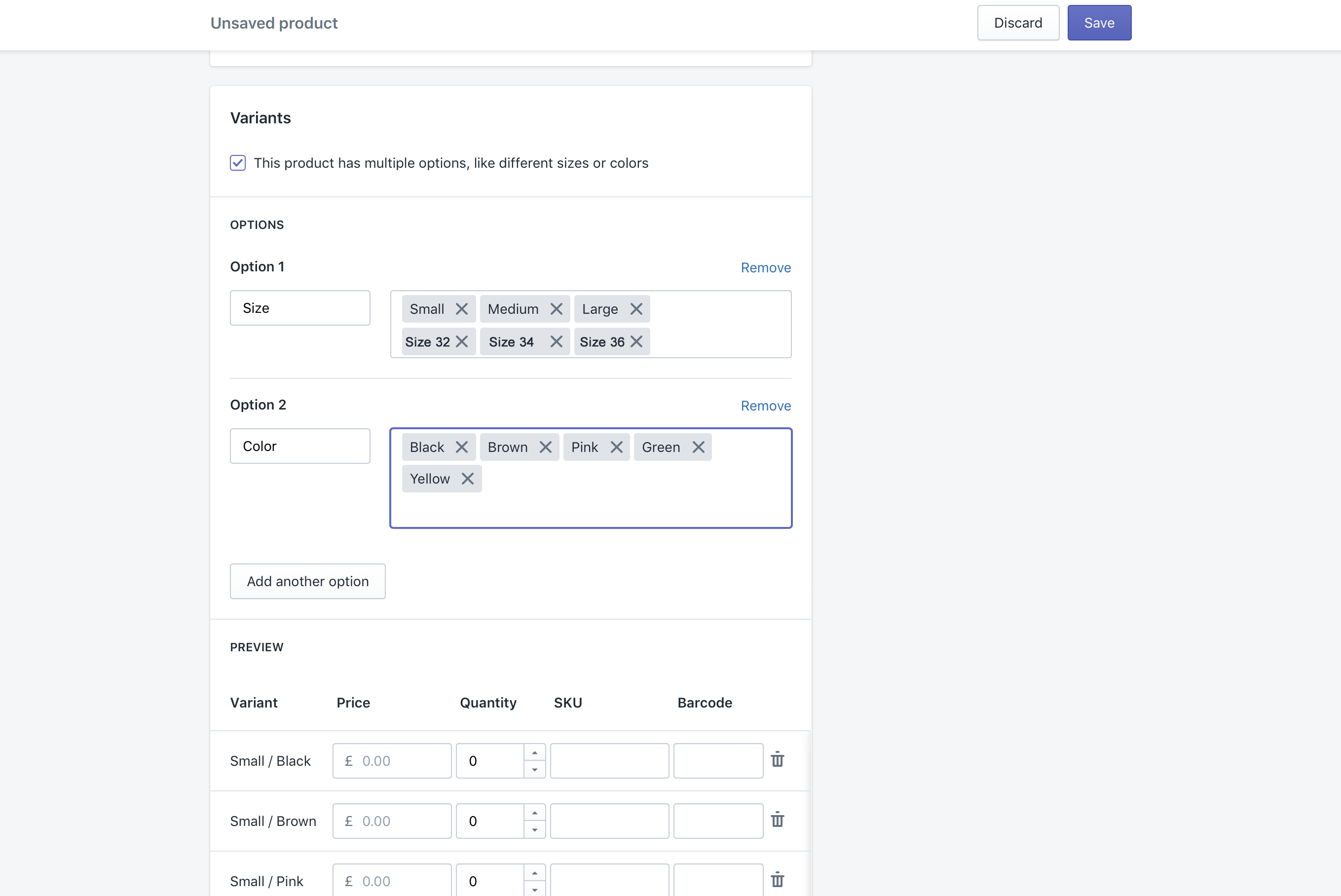Remove the Small size tag
Image resolution: width=1341 pixels, height=896 pixels.
pos(462,309)
